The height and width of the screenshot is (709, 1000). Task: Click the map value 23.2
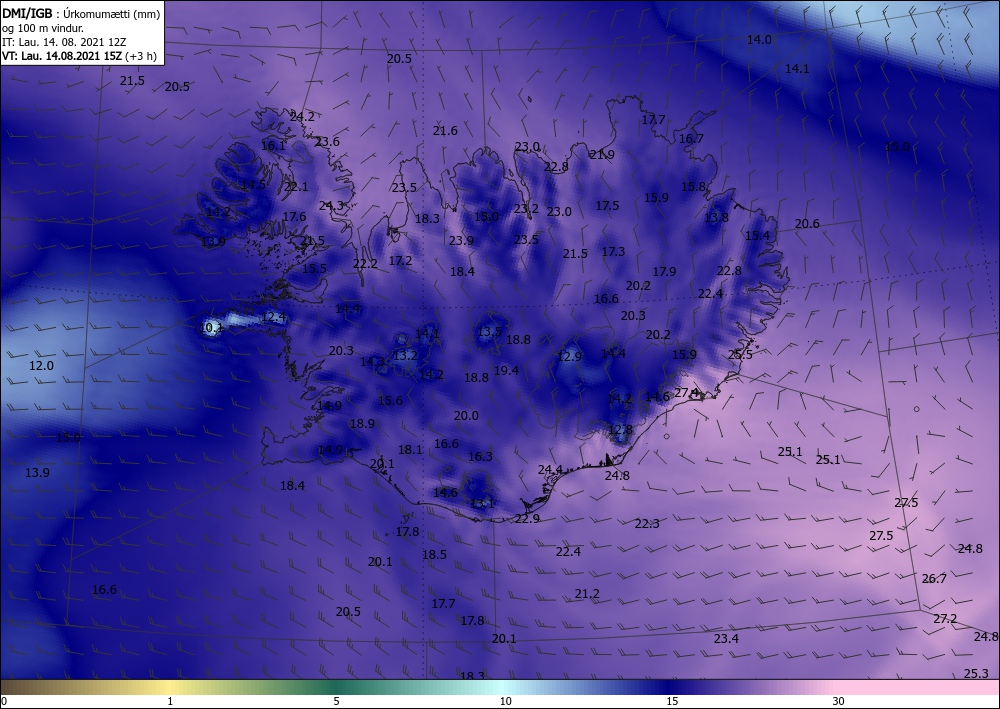click(526, 208)
